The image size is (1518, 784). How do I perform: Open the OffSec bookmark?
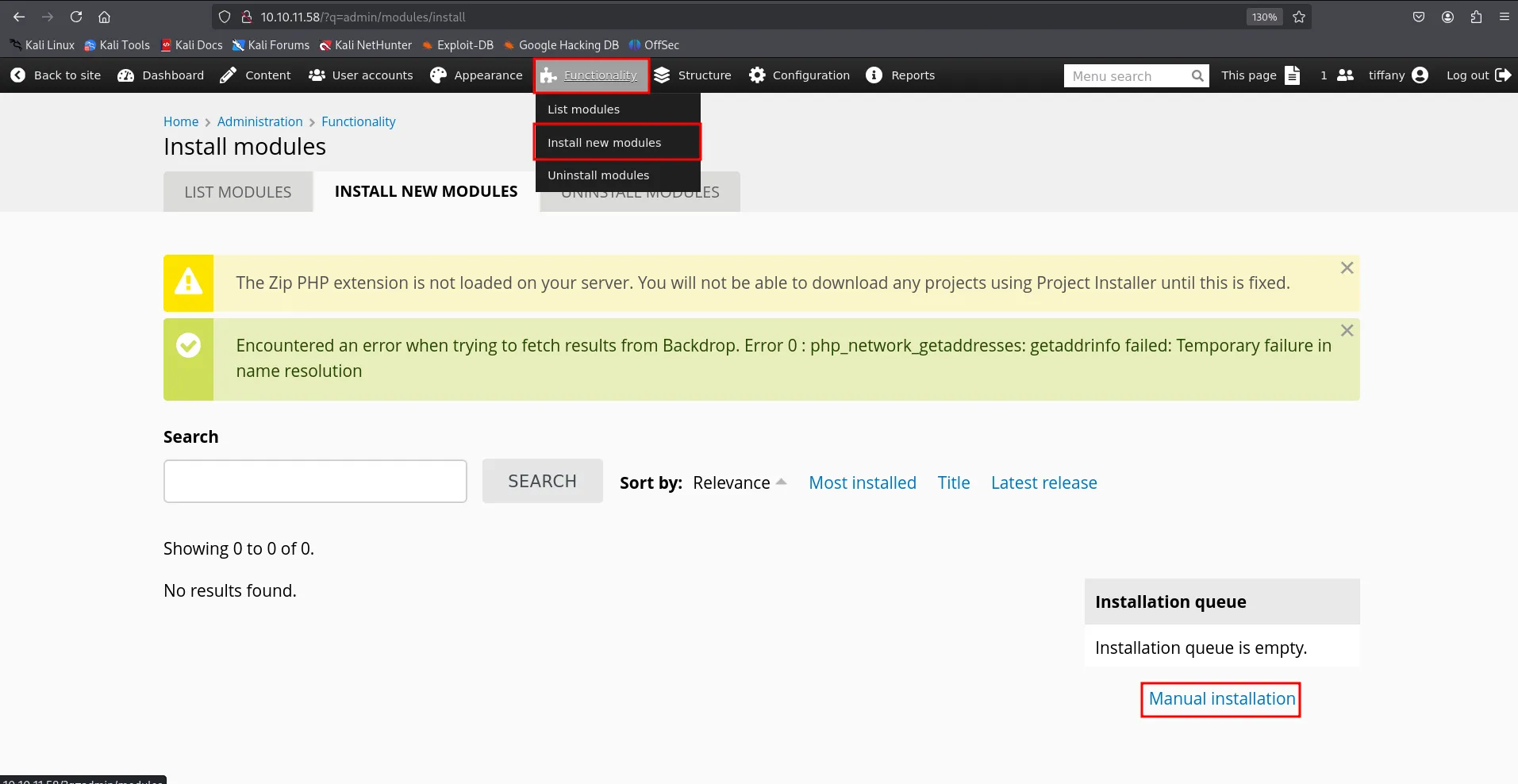click(654, 45)
